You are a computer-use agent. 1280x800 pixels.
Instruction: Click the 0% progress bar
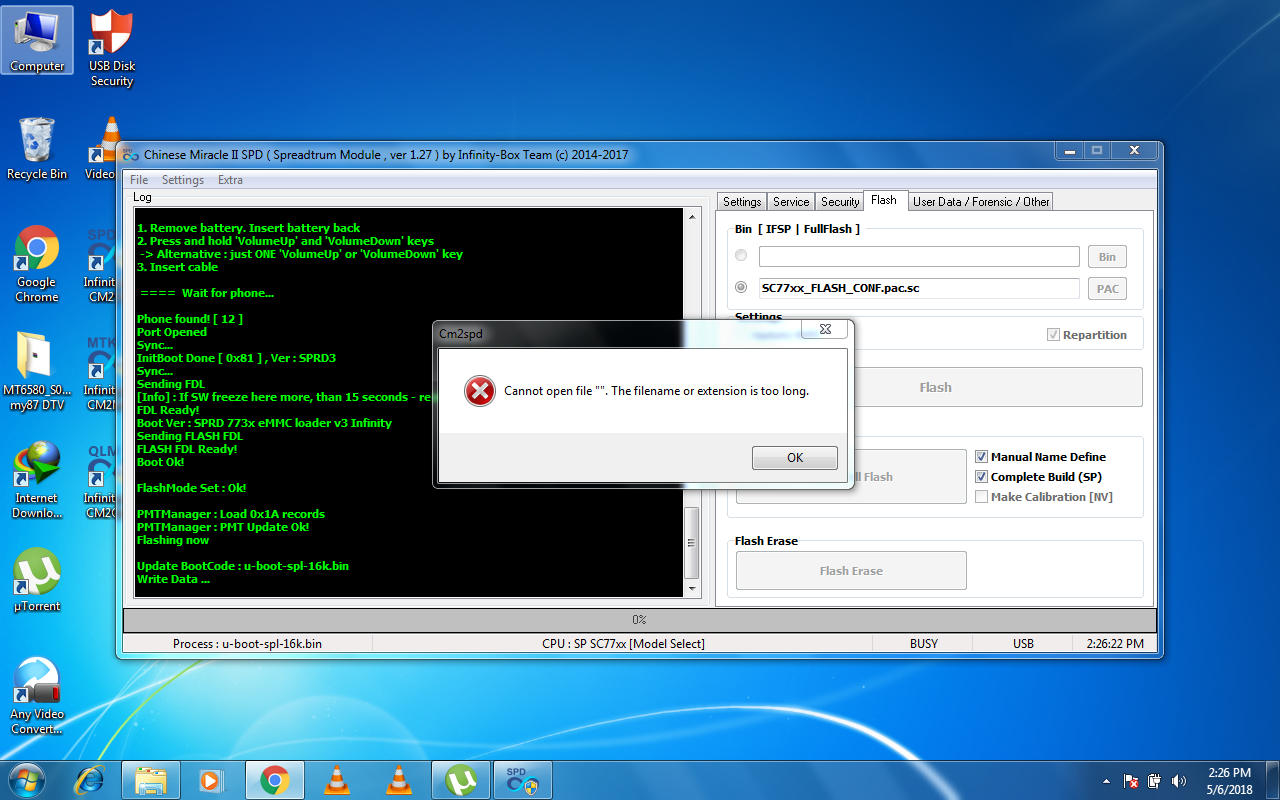639,620
